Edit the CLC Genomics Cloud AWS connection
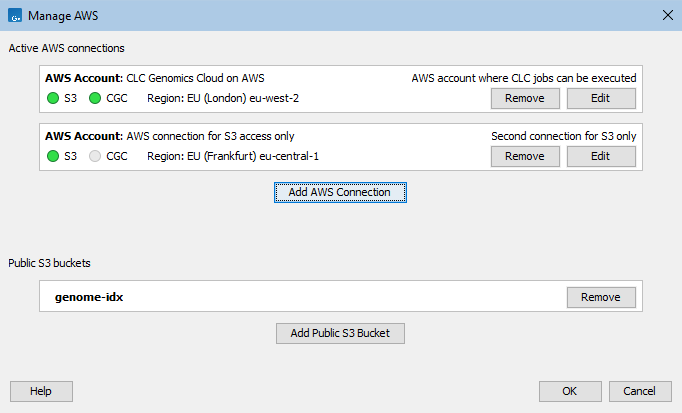Screen dimensions: 682x413 pyautogui.click(x=600, y=98)
